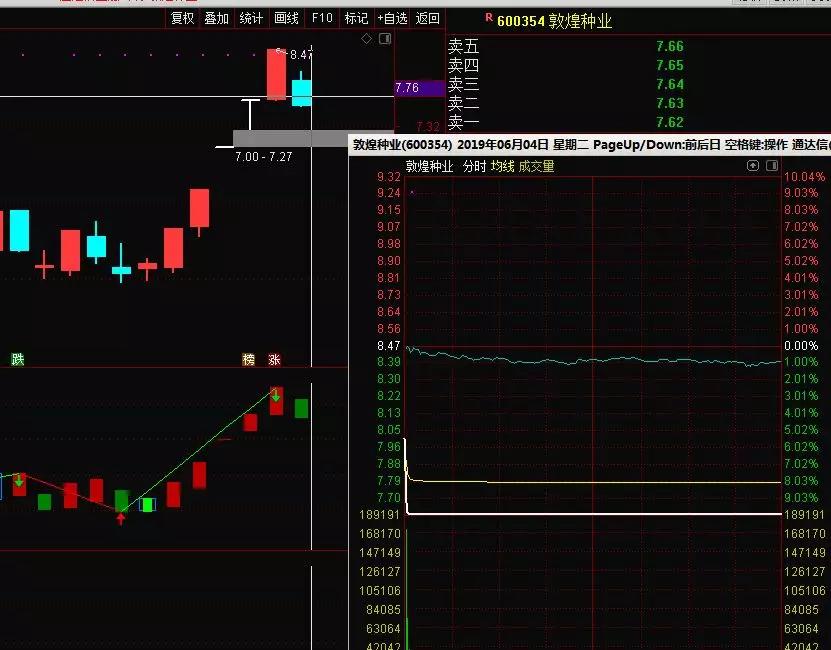The image size is (831, 650).
Task: Select the 均线 label in intraday popup
Action: [501, 166]
